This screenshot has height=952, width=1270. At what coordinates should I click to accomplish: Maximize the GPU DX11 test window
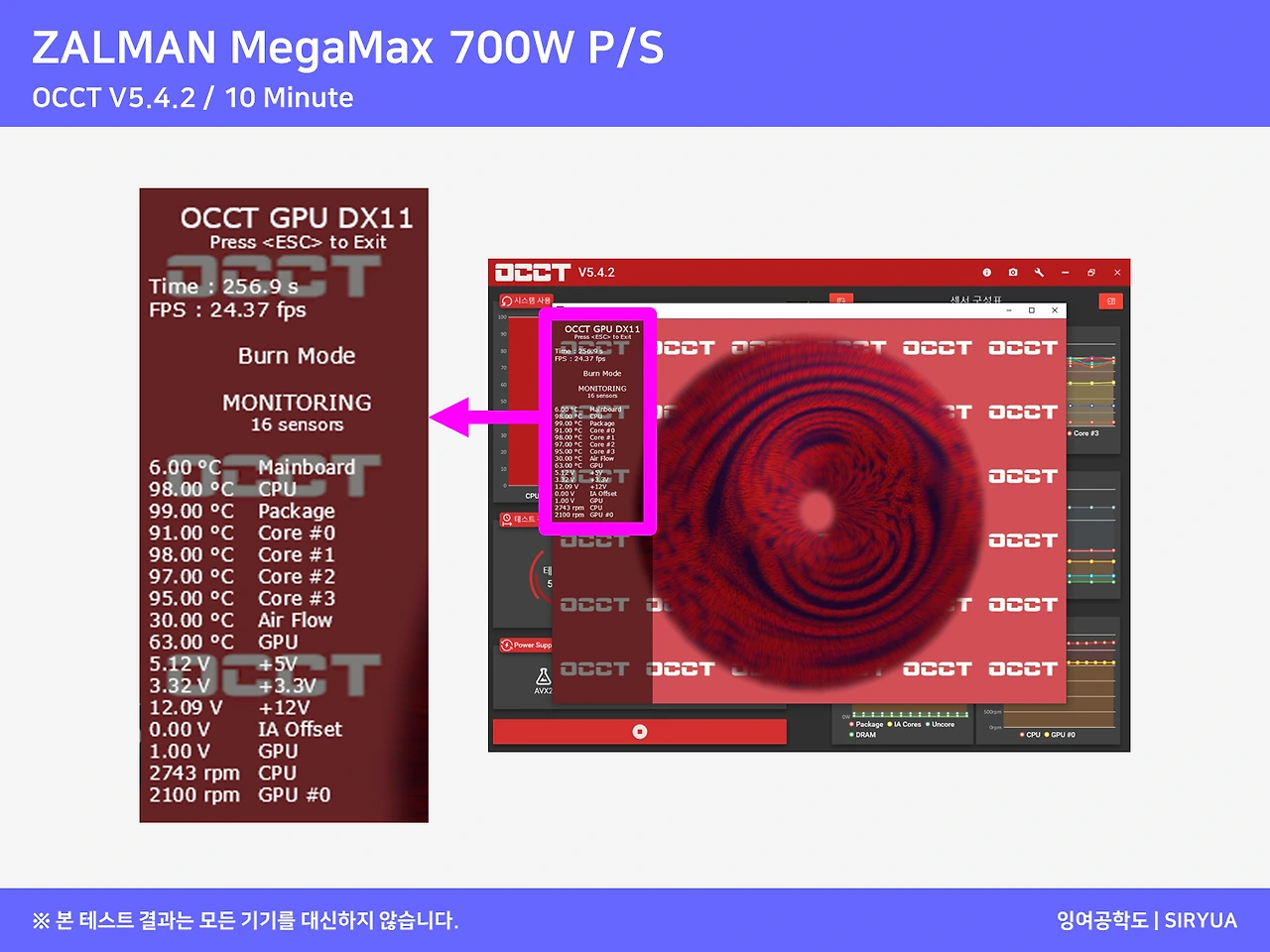[x=1032, y=310]
